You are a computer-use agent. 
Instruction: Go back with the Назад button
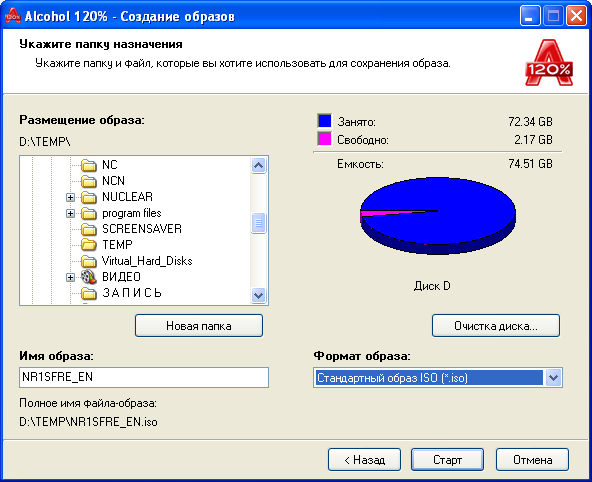pos(364,460)
